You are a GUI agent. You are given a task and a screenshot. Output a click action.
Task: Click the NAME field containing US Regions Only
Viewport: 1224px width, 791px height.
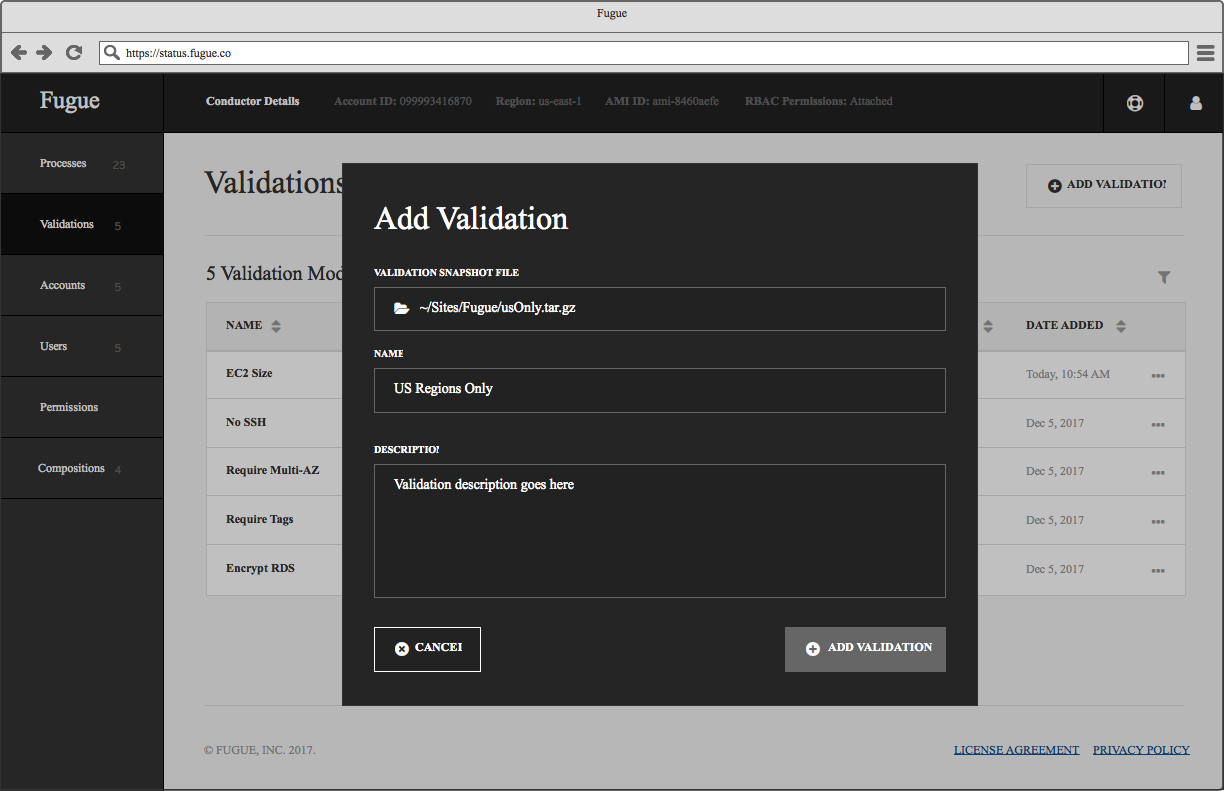click(x=659, y=391)
